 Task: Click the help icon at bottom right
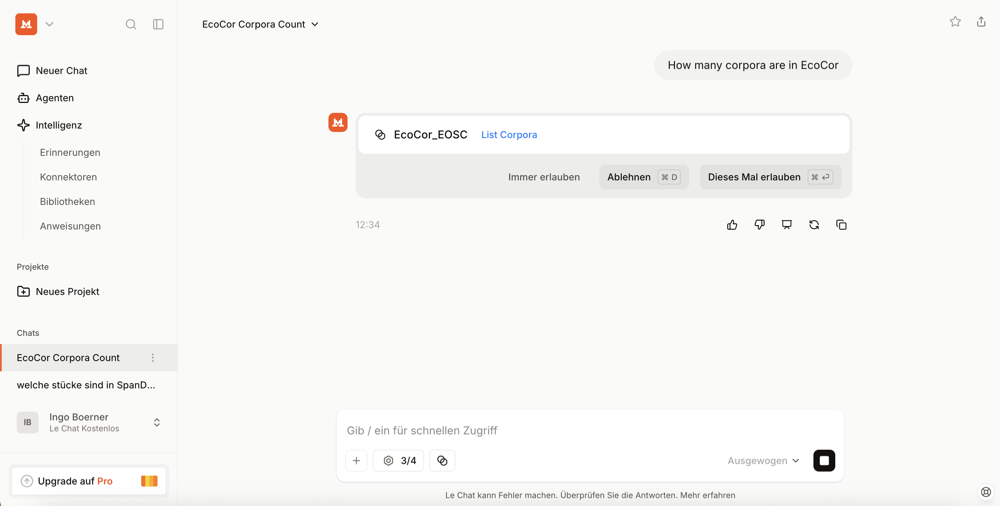[986, 492]
